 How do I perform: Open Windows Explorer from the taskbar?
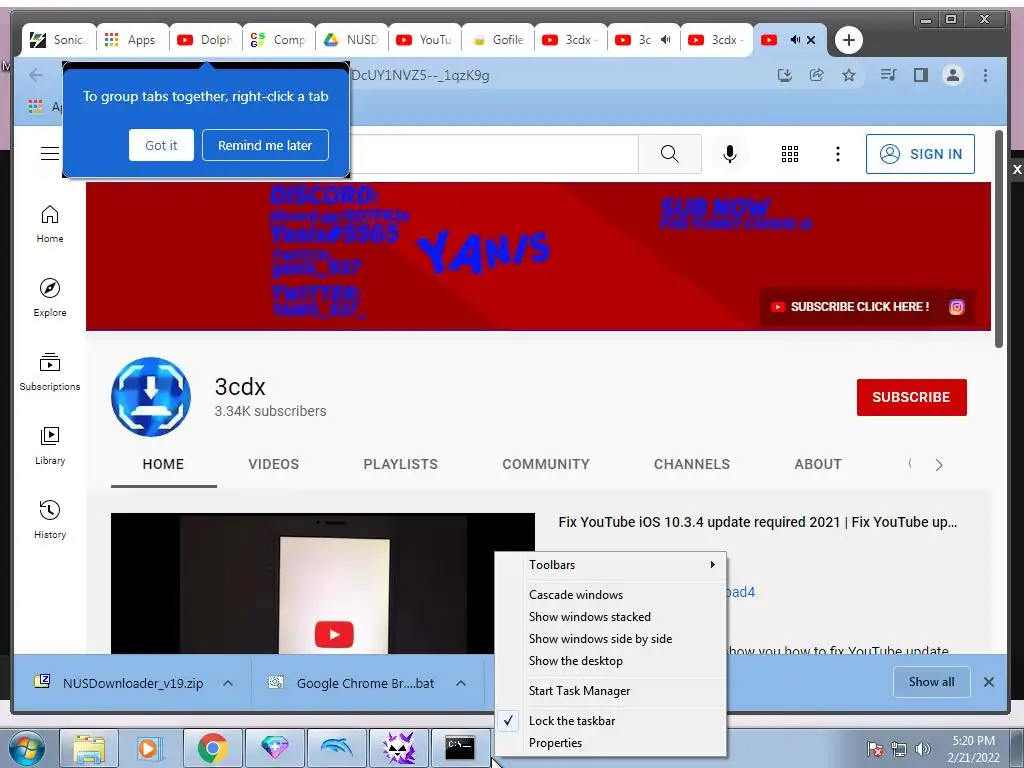click(89, 748)
